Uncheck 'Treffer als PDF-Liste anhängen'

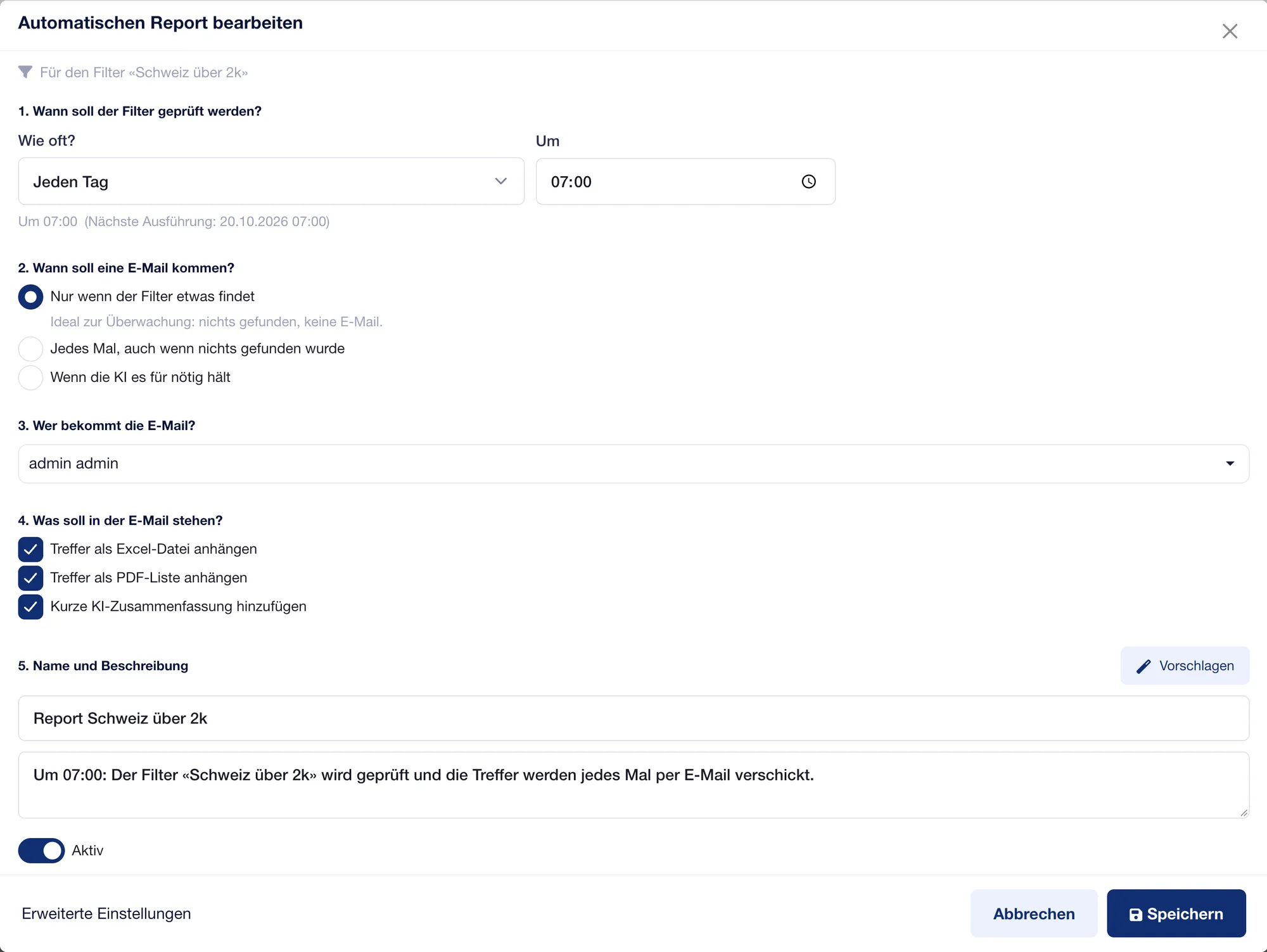pos(30,578)
